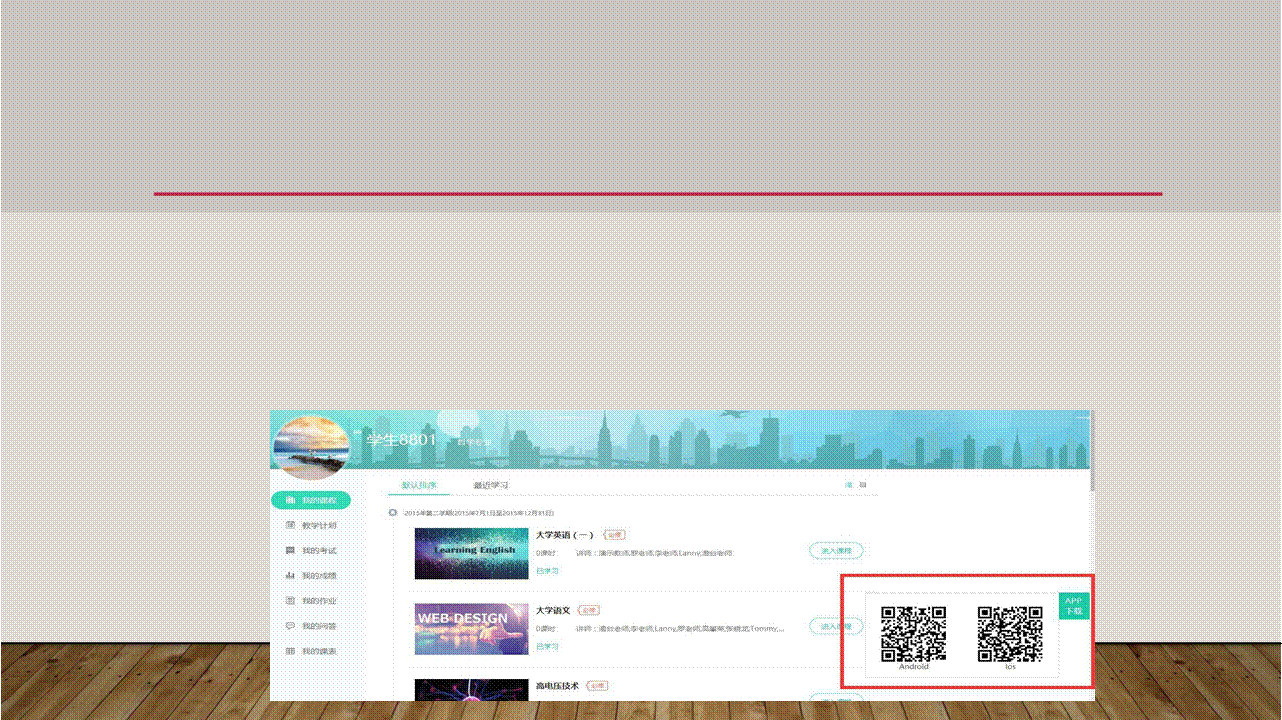The image size is (1282, 720).
Task: Click the student profile avatar picture
Action: [311, 447]
